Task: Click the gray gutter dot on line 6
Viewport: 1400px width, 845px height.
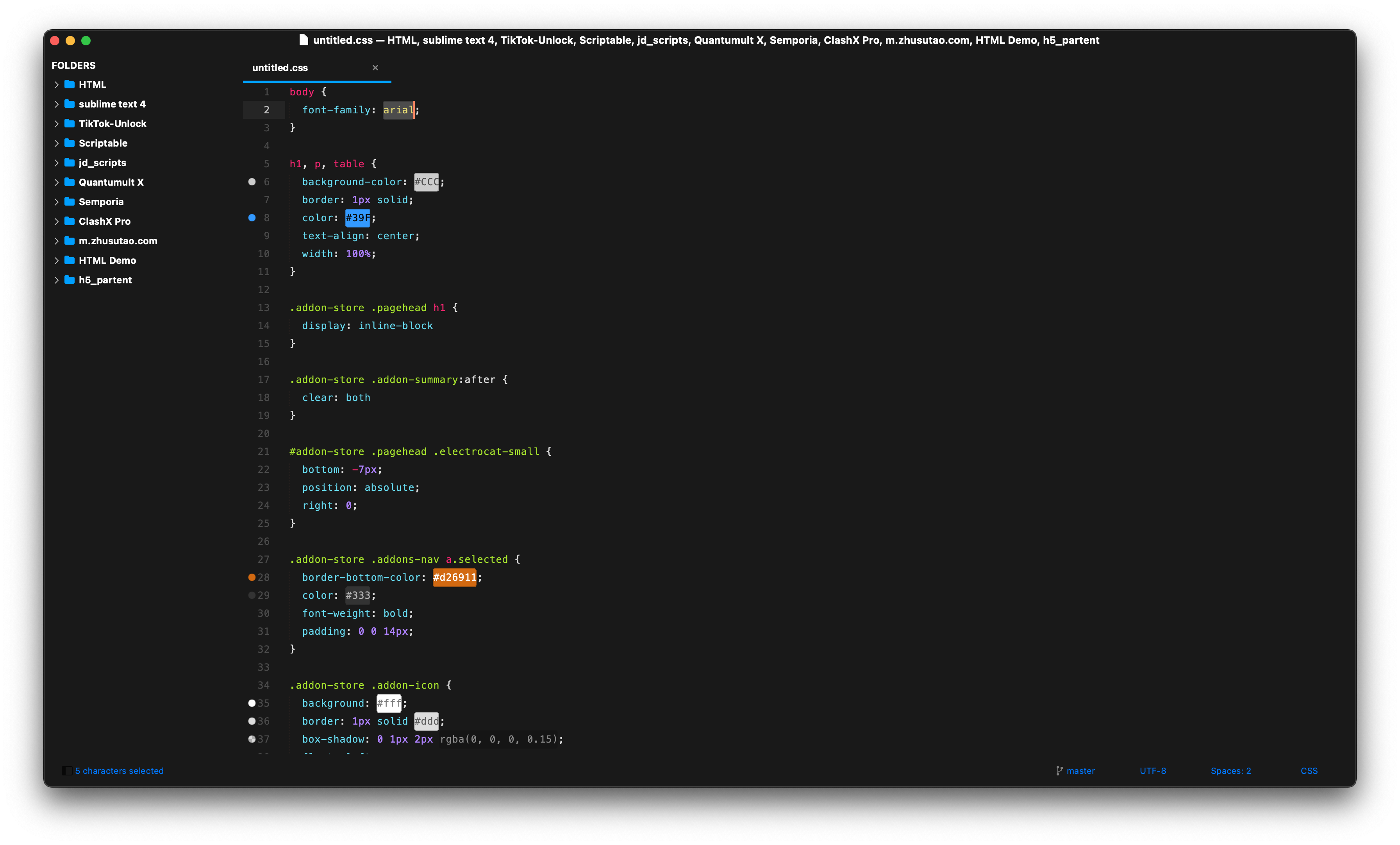Action: tap(252, 182)
